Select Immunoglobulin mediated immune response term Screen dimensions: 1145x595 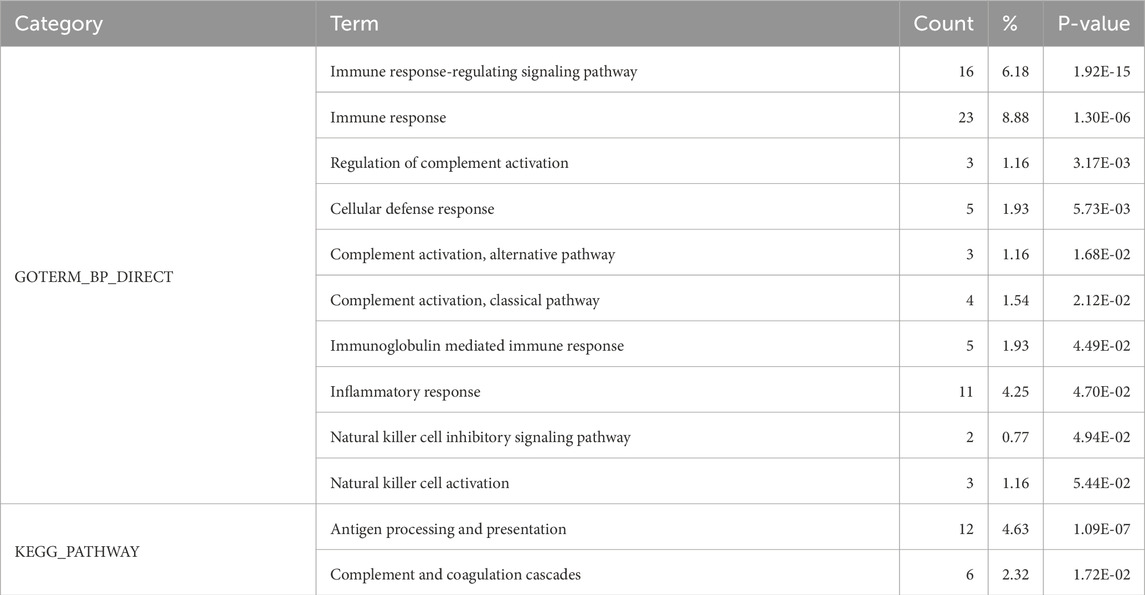(477, 346)
